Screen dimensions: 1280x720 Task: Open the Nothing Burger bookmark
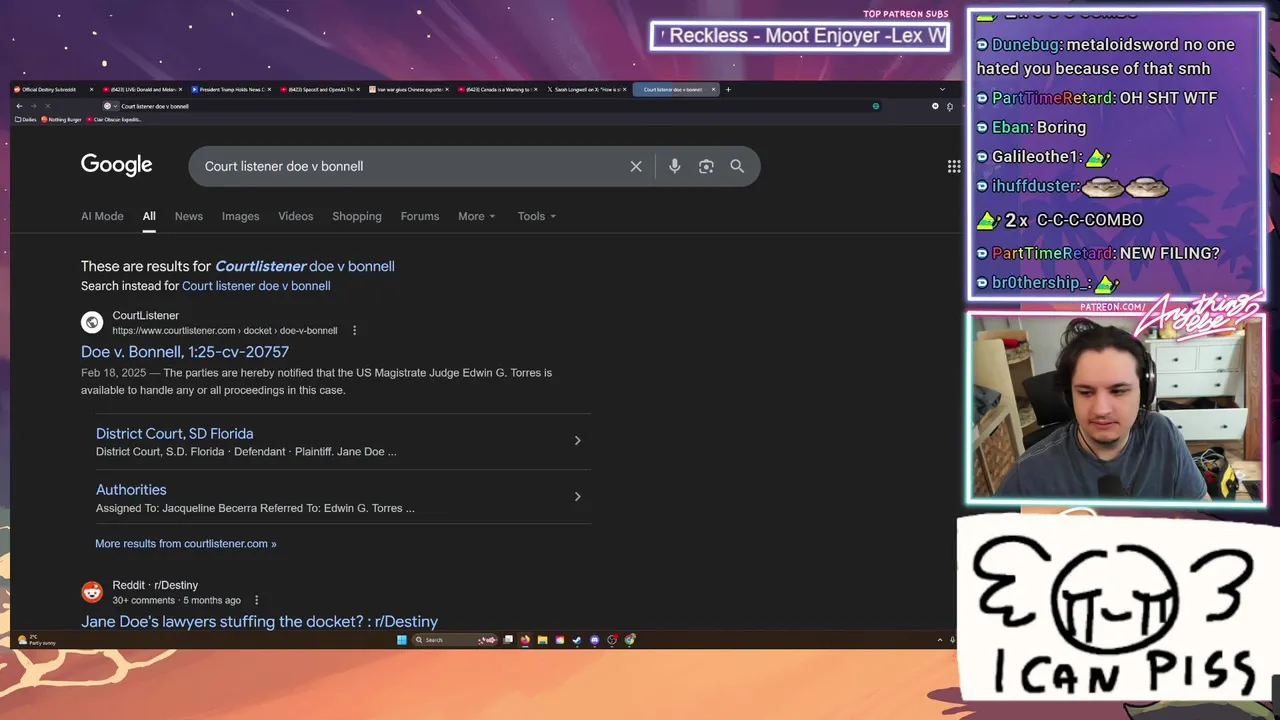pos(61,120)
